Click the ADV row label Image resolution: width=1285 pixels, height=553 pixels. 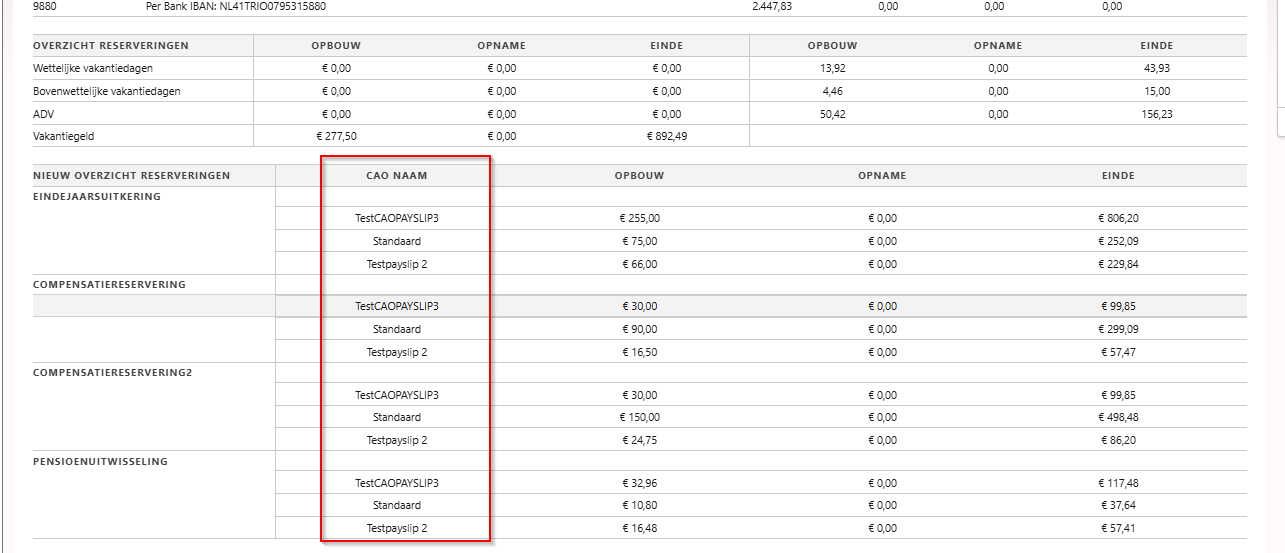[43, 113]
